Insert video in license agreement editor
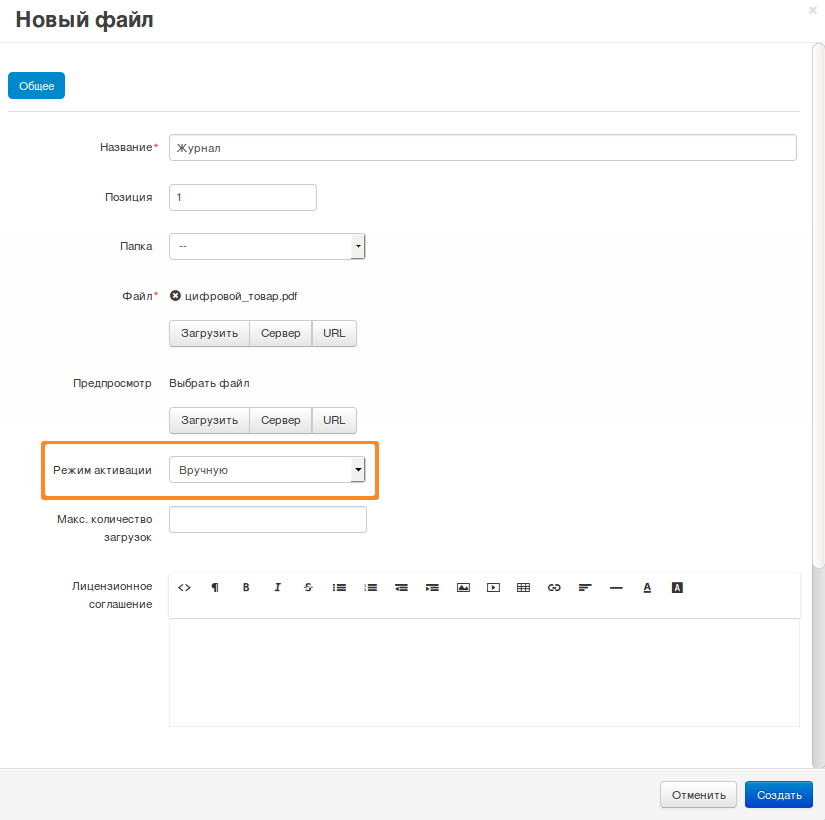Screen dimensions: 825x820 pos(493,588)
